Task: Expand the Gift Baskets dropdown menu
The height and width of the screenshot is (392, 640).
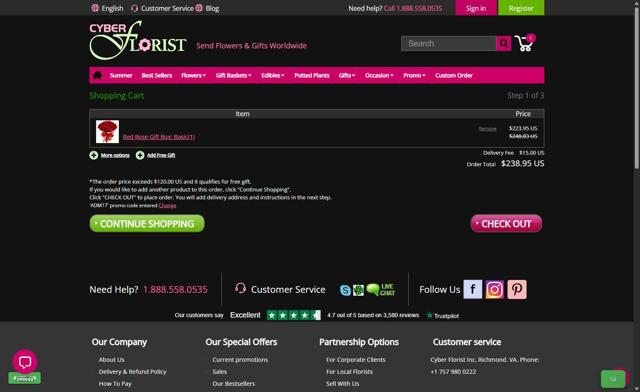Action: 233,76
